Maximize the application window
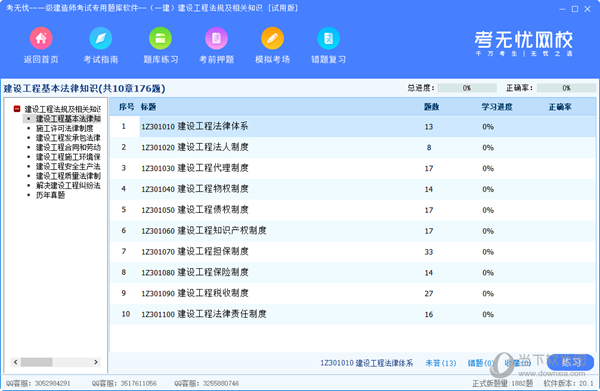 click(x=575, y=9)
